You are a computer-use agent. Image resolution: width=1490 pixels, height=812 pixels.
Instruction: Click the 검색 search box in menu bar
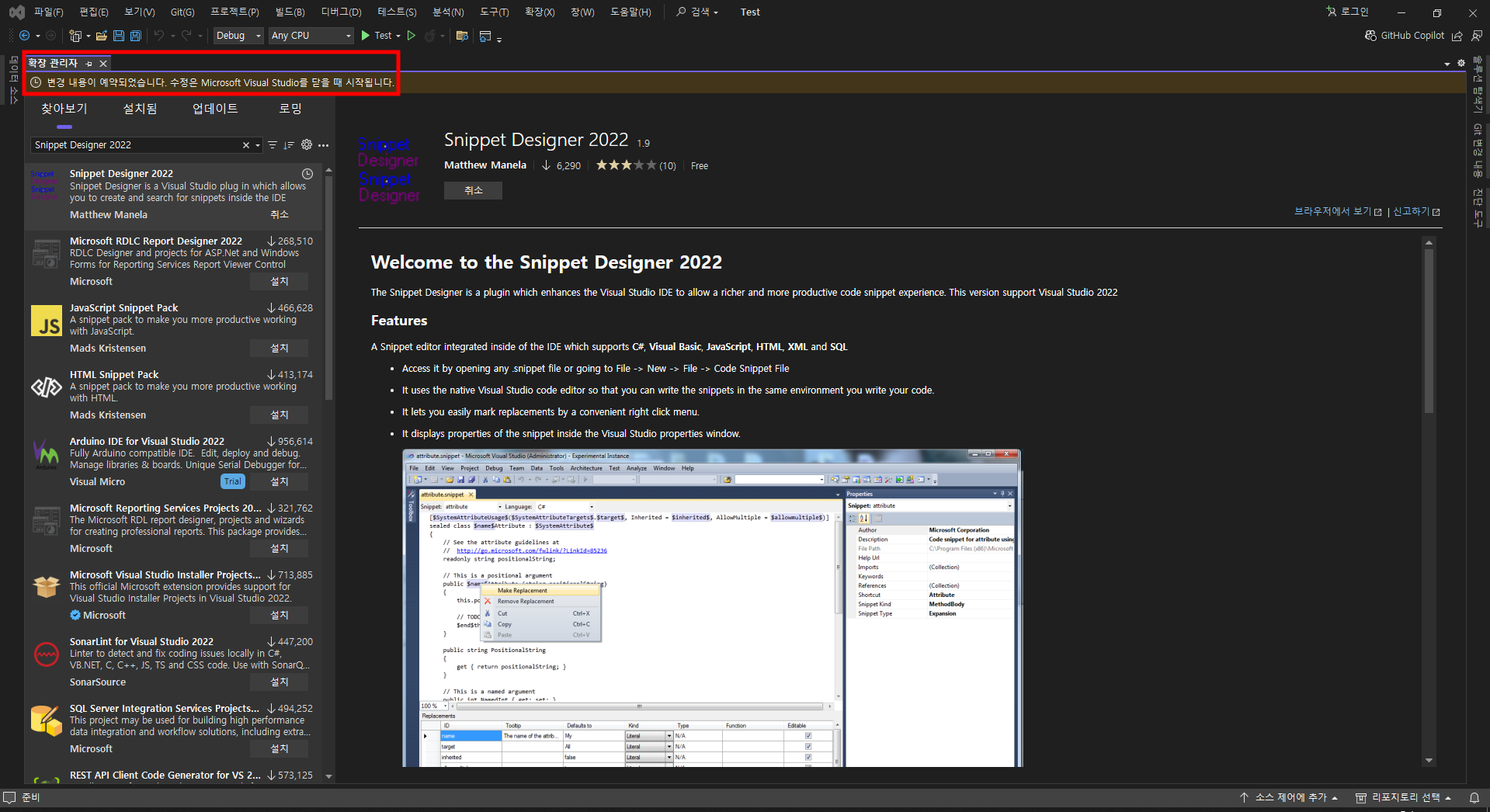click(697, 12)
